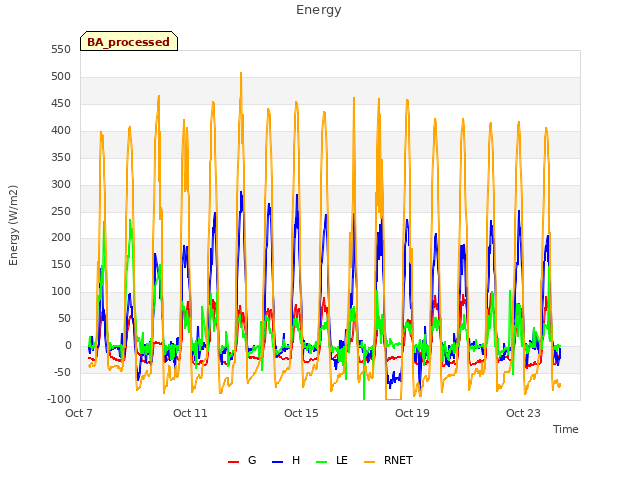This screenshot has height=480, width=640.
Task: Click the Oct 19 x-axis tick label
Action: click(412, 413)
